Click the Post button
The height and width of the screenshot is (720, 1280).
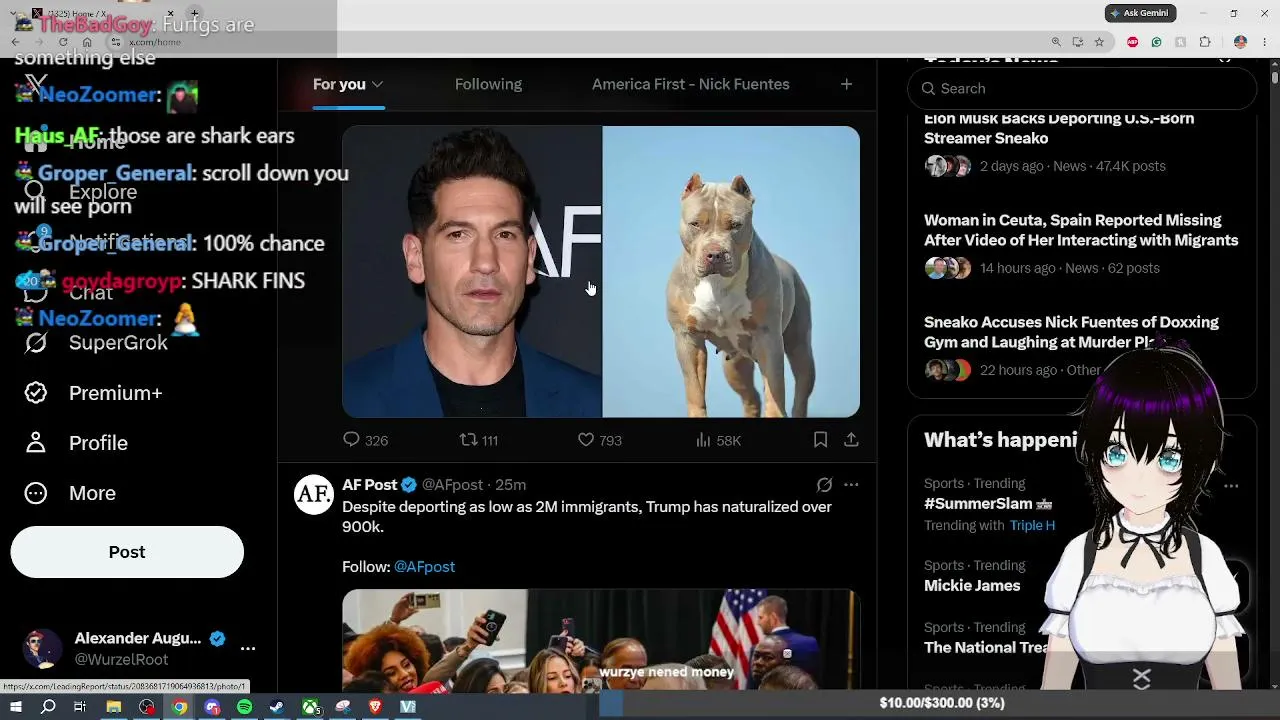click(127, 552)
